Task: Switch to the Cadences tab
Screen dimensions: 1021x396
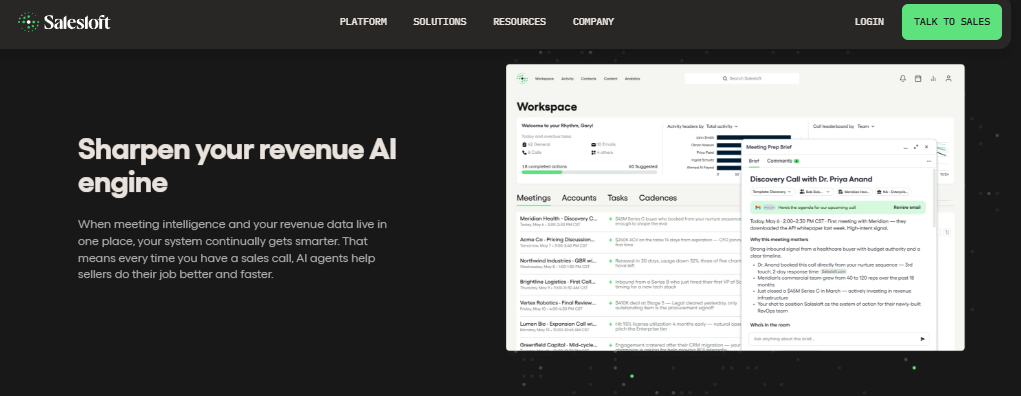Action: point(658,198)
